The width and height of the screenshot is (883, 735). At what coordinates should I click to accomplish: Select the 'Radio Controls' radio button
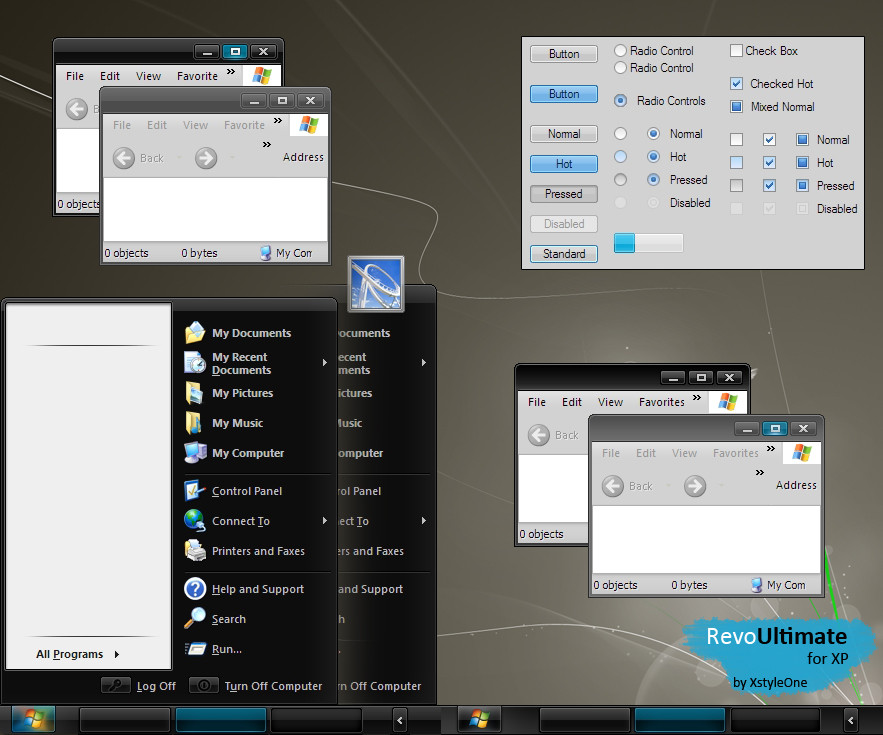pos(621,101)
